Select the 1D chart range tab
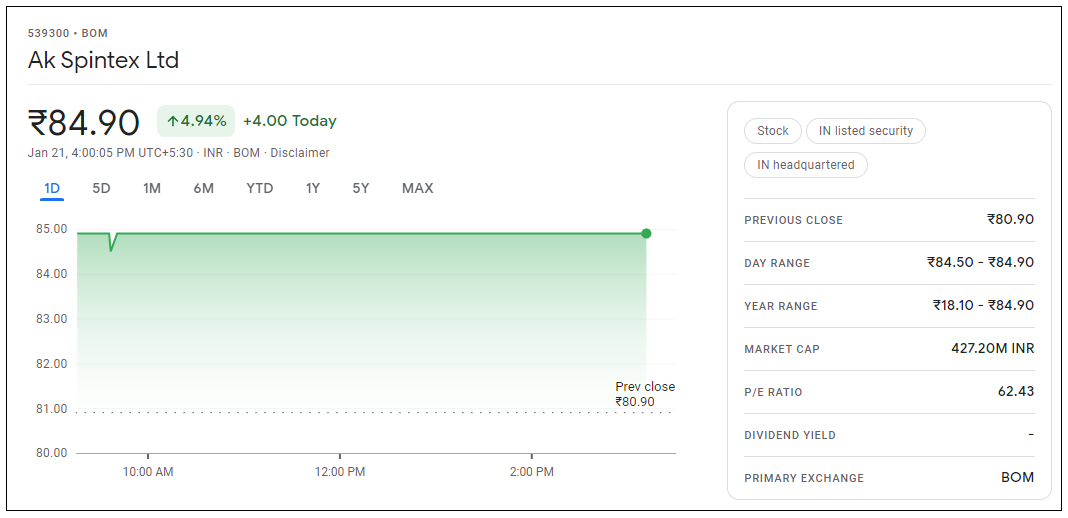1068x518 pixels. (52, 188)
